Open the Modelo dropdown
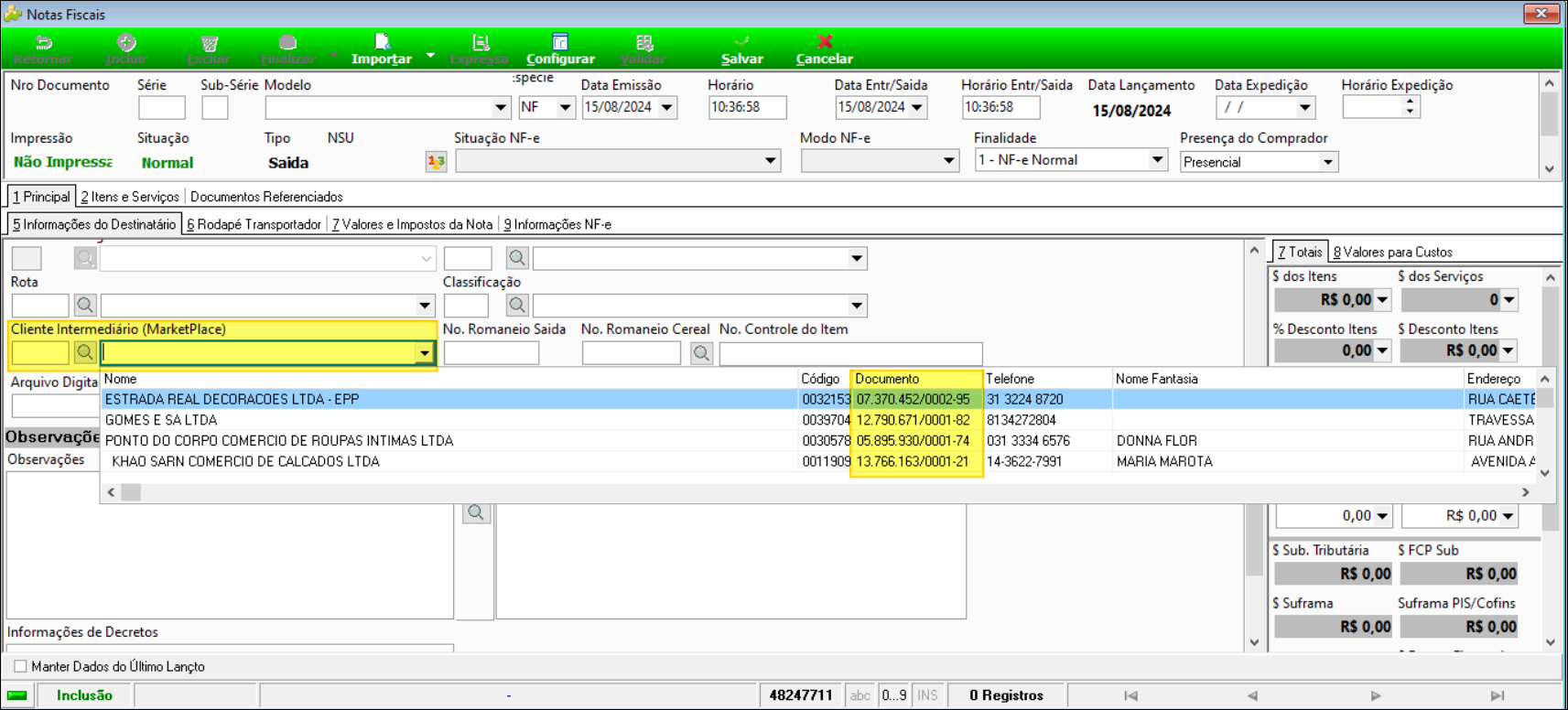 click(501, 107)
